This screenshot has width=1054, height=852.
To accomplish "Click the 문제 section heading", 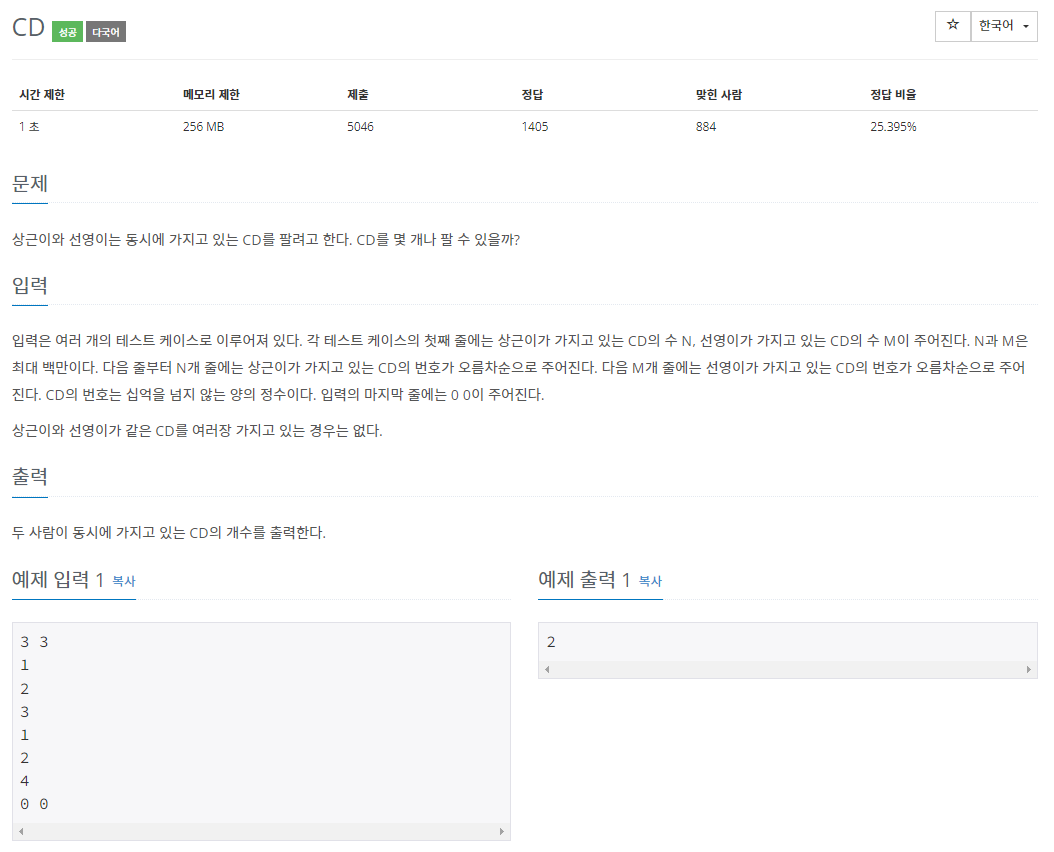I will (x=29, y=184).
